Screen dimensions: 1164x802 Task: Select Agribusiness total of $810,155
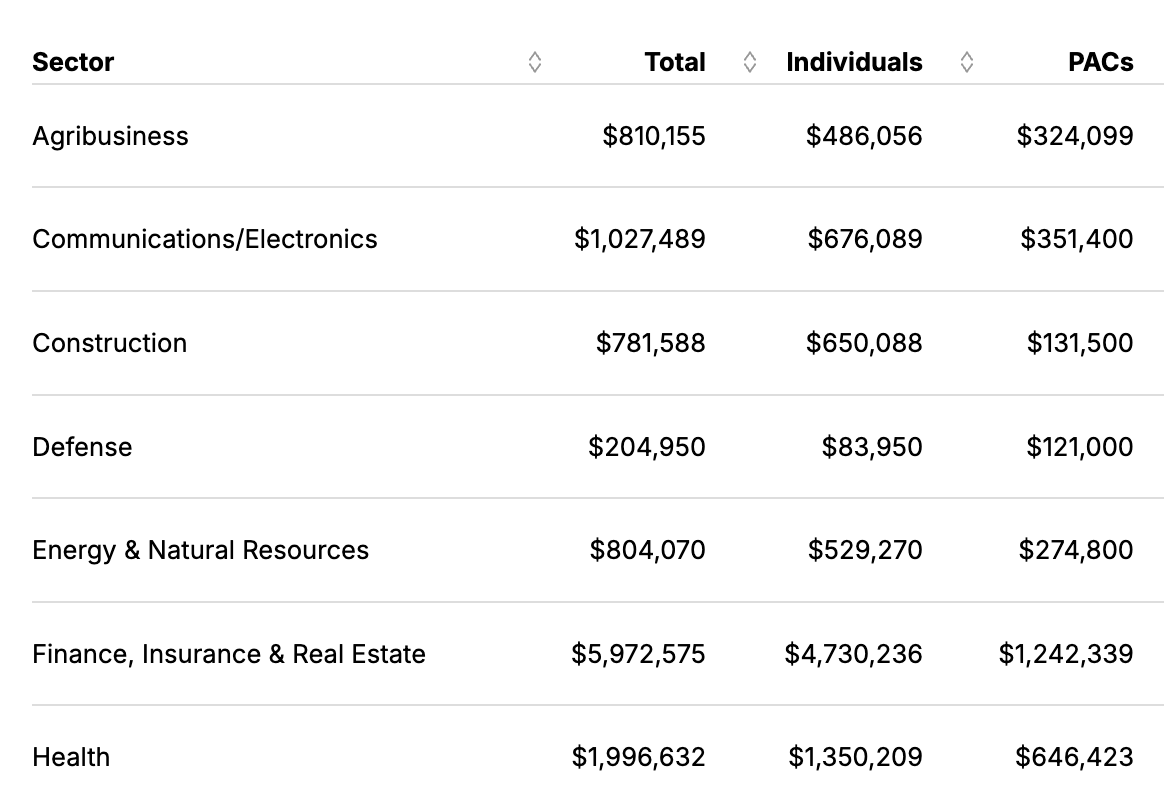pos(653,136)
